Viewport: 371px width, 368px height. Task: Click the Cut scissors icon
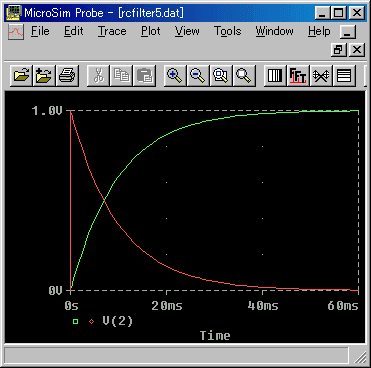[x=98, y=75]
